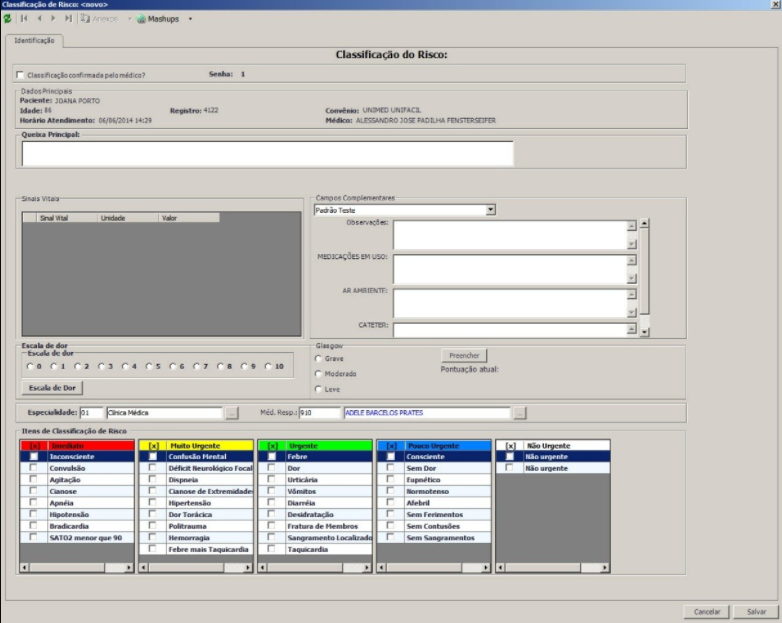This screenshot has height=623, width=782.
Task: Click the Cancelar button
Action: point(707,612)
